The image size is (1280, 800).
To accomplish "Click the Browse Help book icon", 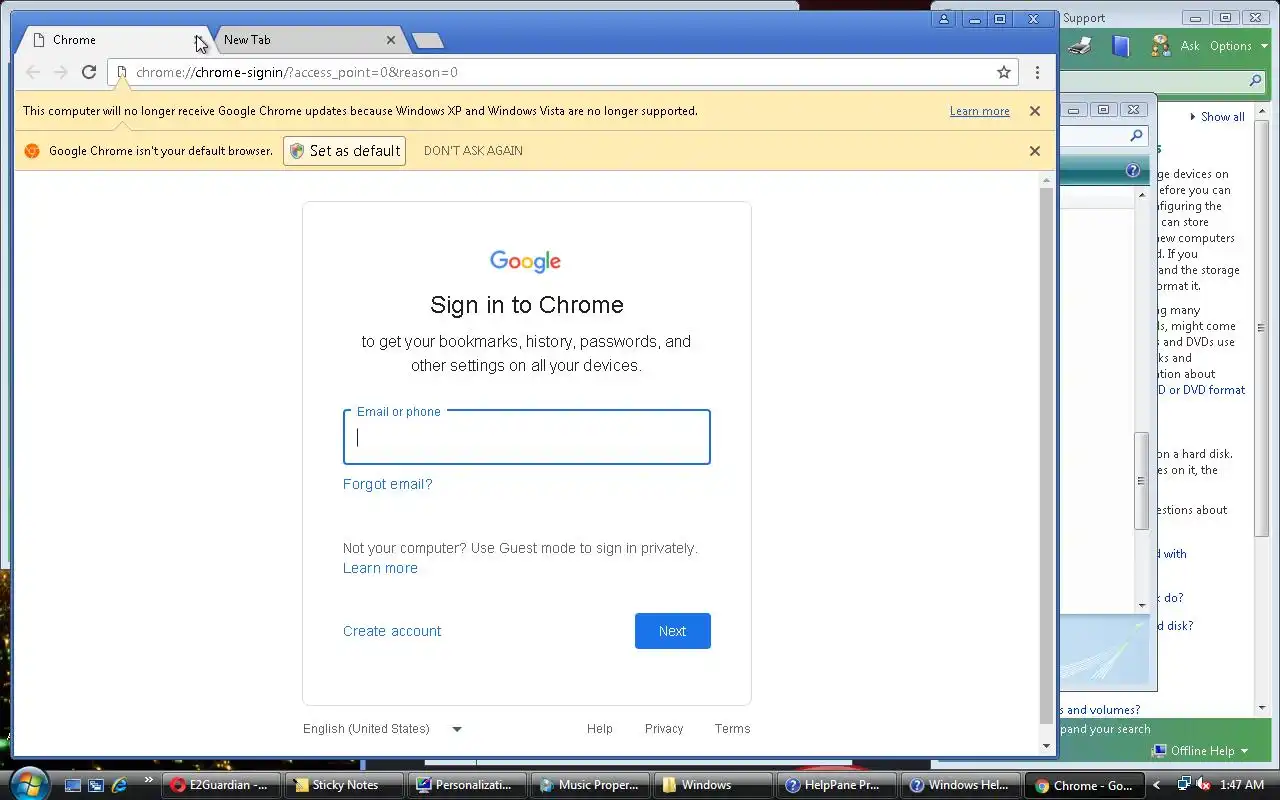I will 1121,46.
